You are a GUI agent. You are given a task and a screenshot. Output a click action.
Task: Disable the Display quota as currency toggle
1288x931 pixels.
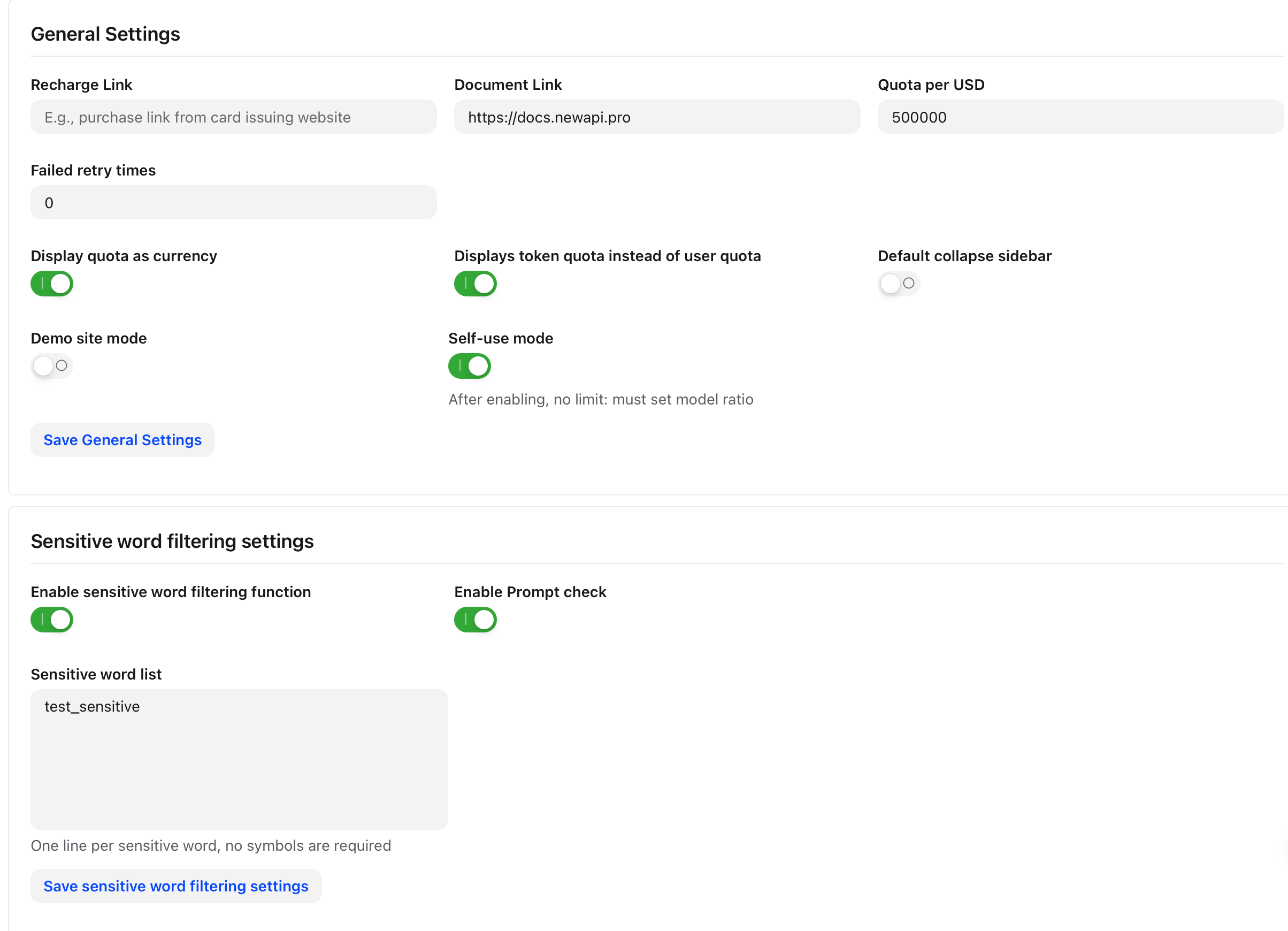pyautogui.click(x=52, y=284)
